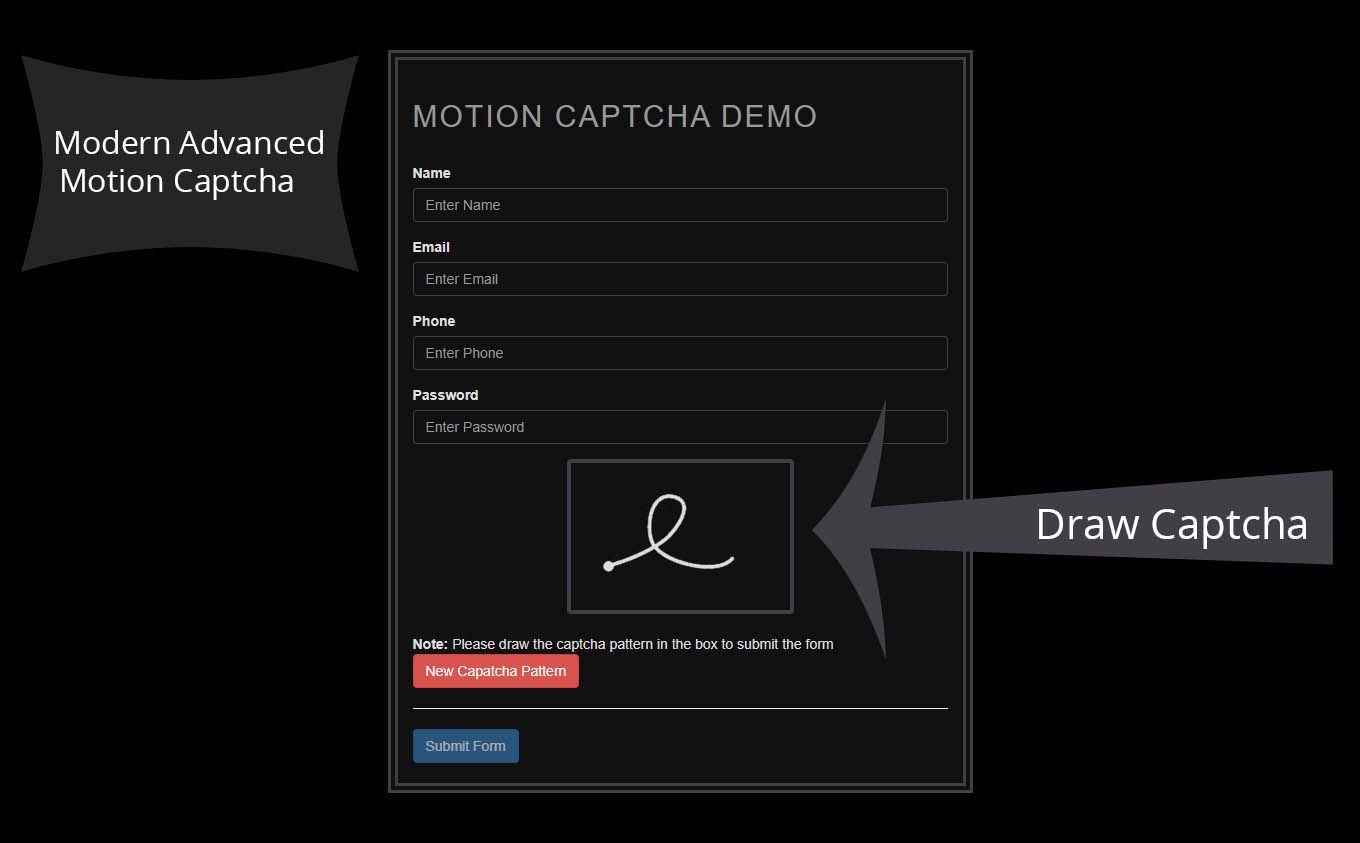
Task: Click the Note instruction text below captcha
Action: (622, 644)
